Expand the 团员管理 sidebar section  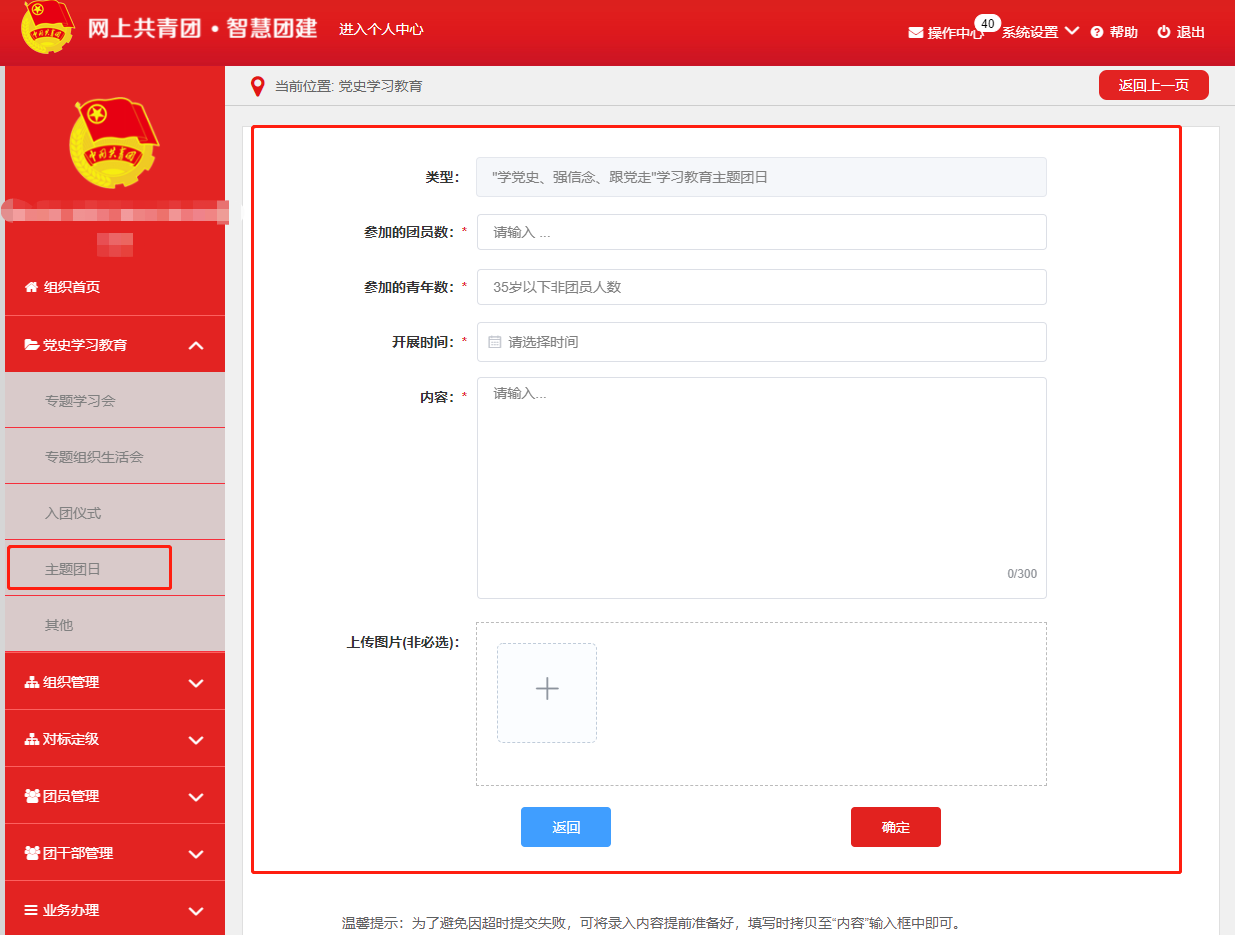[196, 797]
